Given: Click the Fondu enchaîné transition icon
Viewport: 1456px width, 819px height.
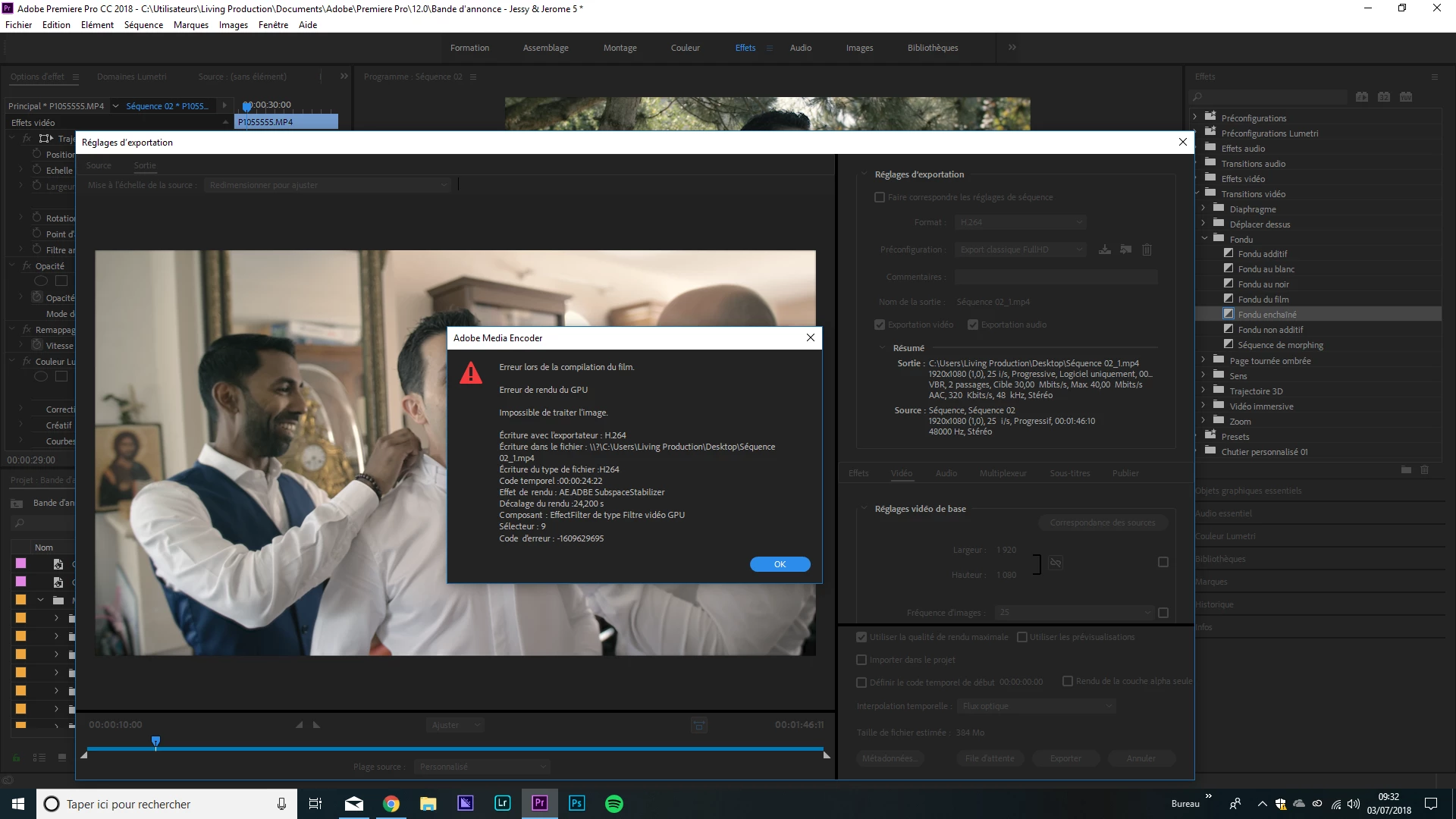Looking at the screenshot, I should coord(1228,314).
